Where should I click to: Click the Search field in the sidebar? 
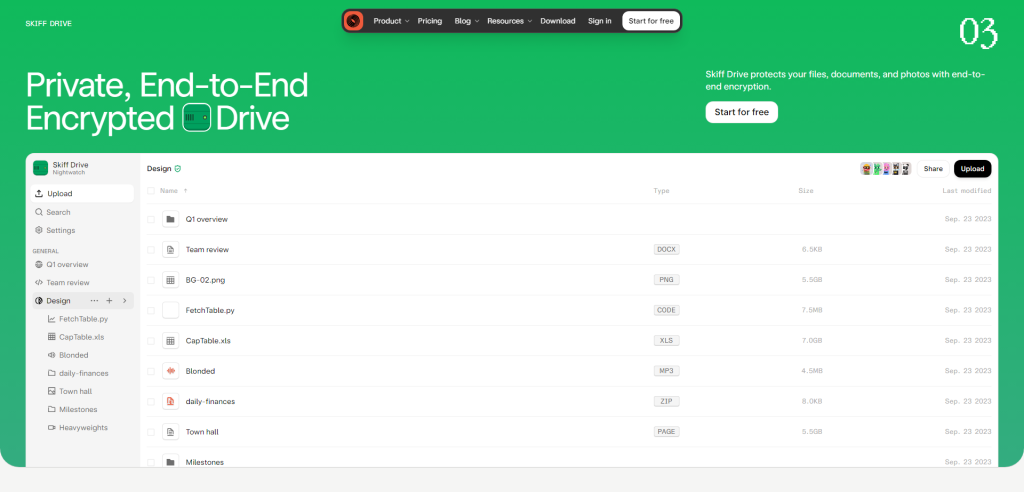[58, 212]
